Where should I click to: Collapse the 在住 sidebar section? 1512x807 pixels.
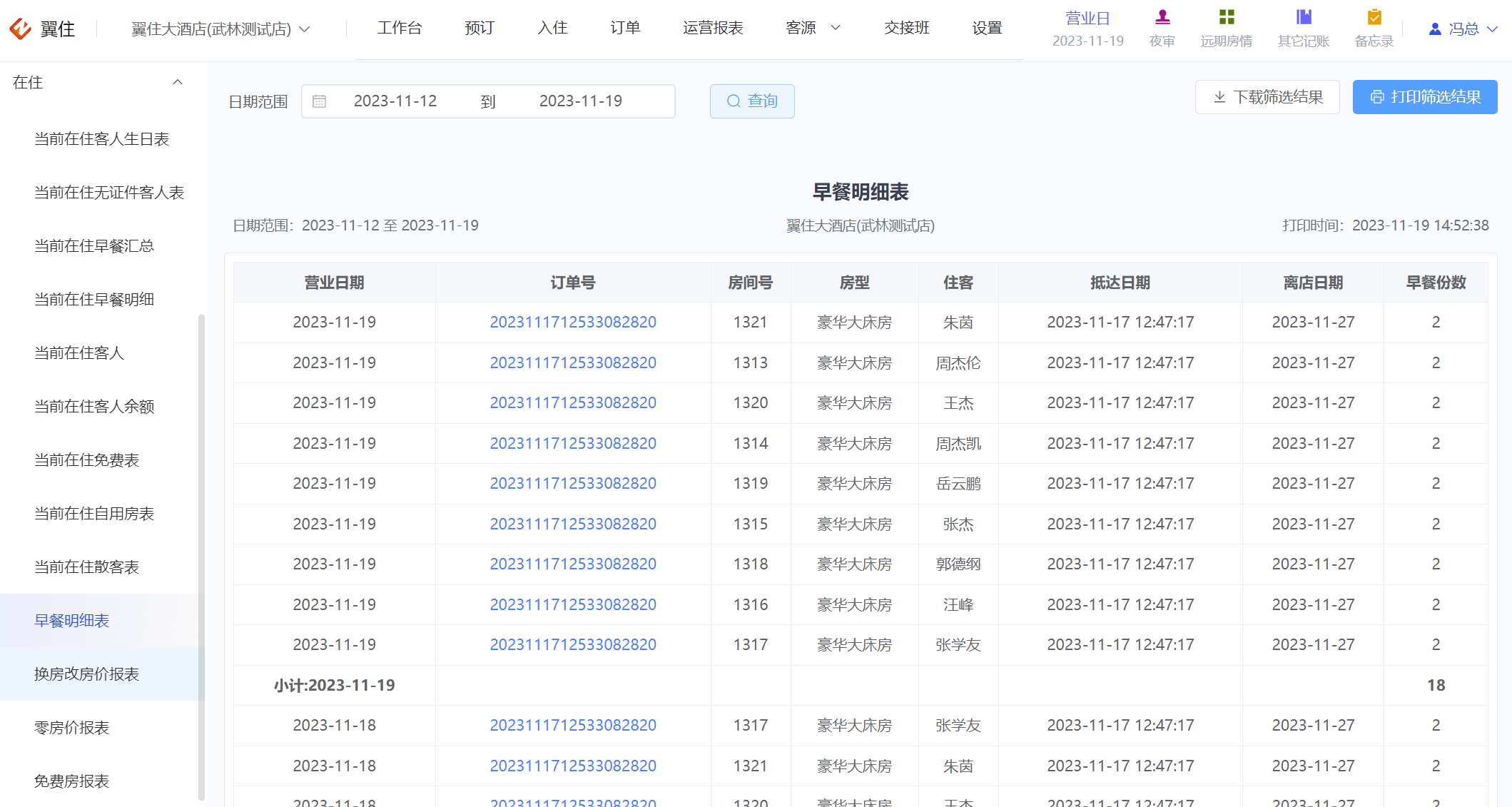point(178,82)
